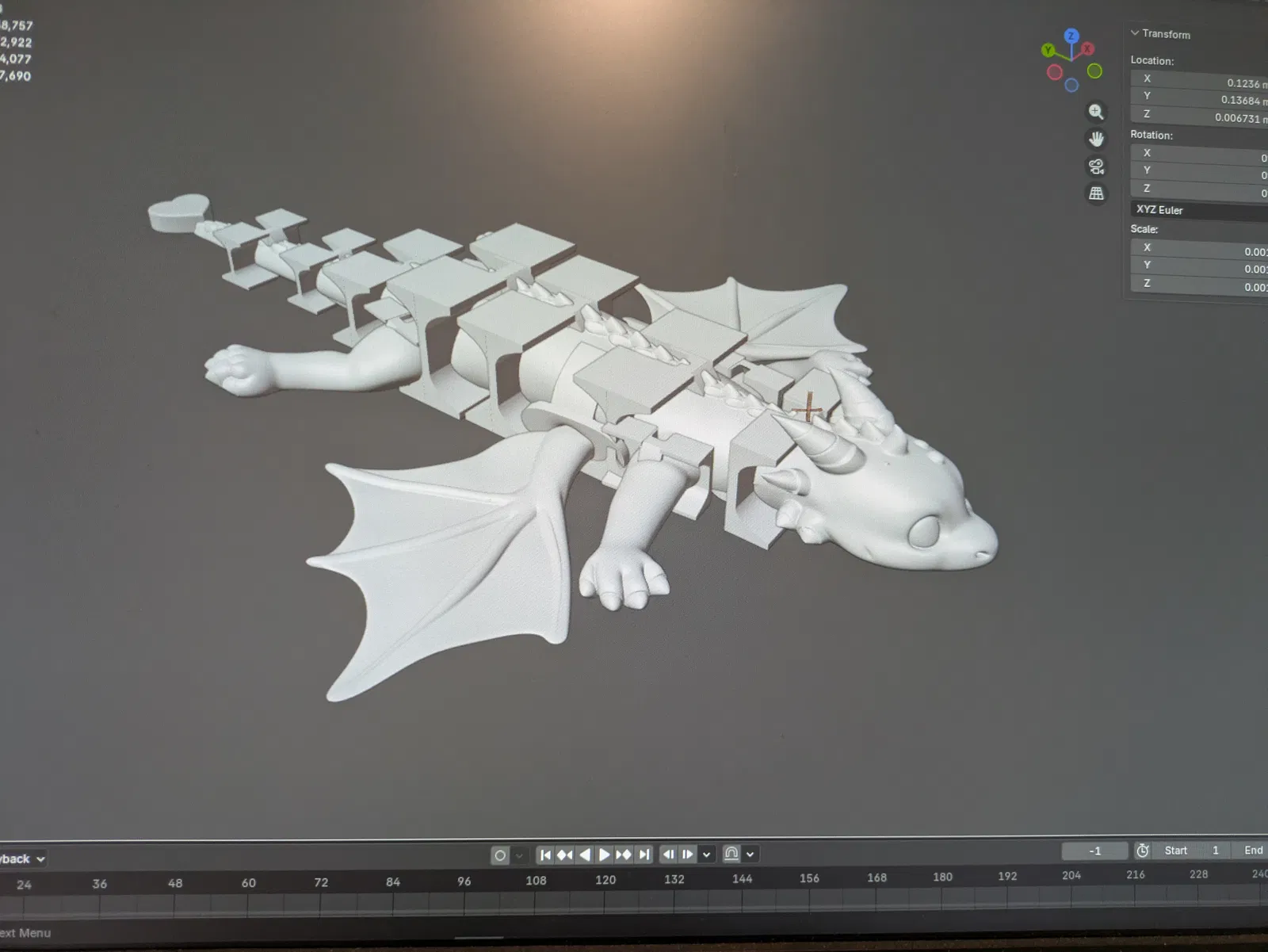
Task: Open the Playback dropdown menu
Action: [x=24, y=858]
